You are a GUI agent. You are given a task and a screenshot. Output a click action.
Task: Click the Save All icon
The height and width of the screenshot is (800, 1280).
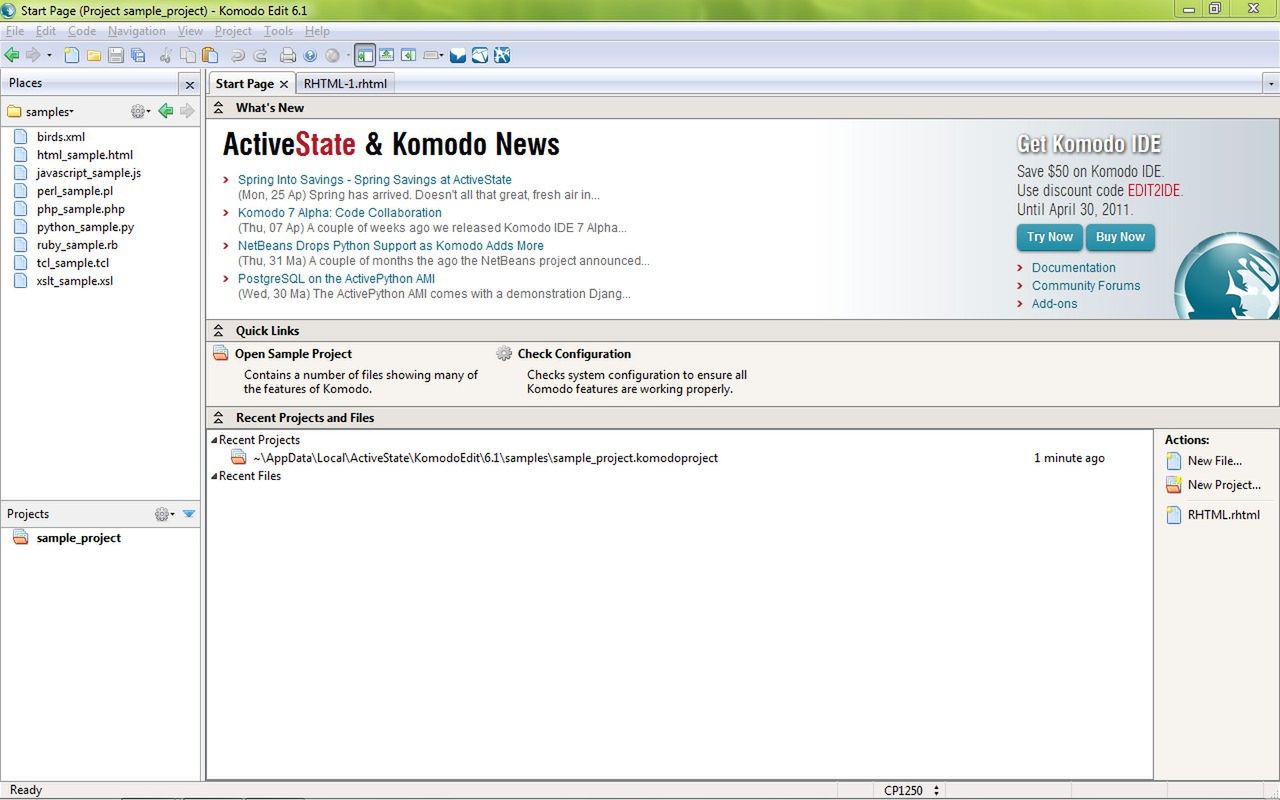(x=138, y=55)
